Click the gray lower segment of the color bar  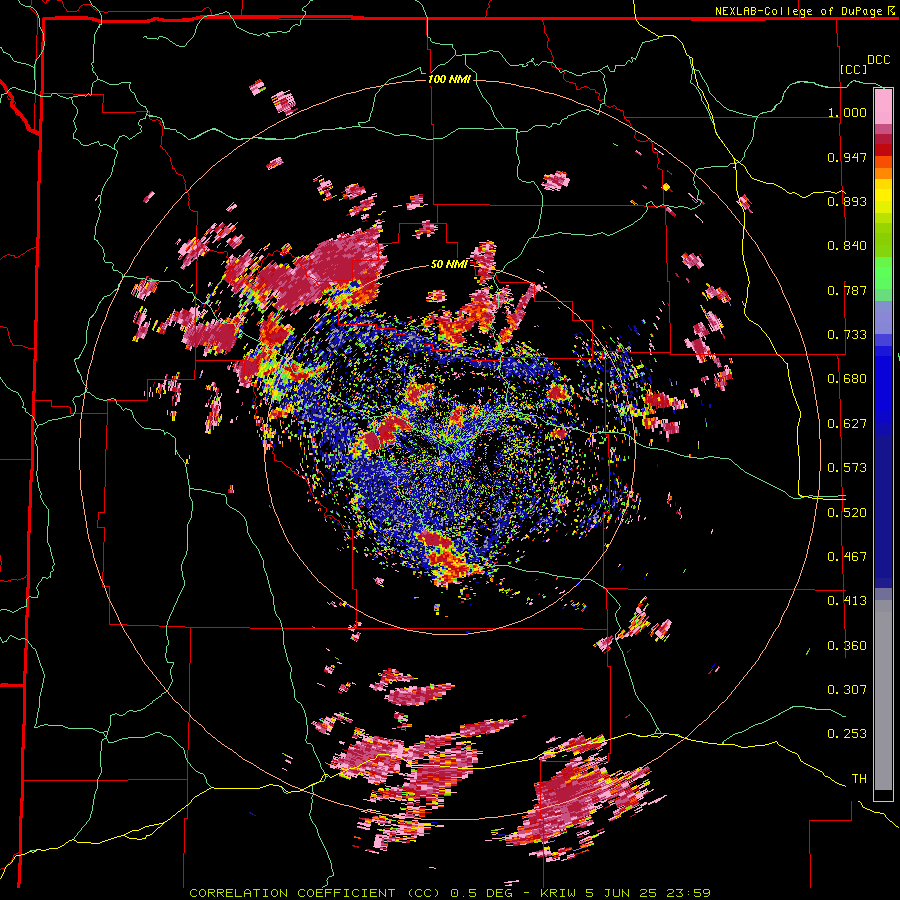pyautogui.click(x=883, y=695)
